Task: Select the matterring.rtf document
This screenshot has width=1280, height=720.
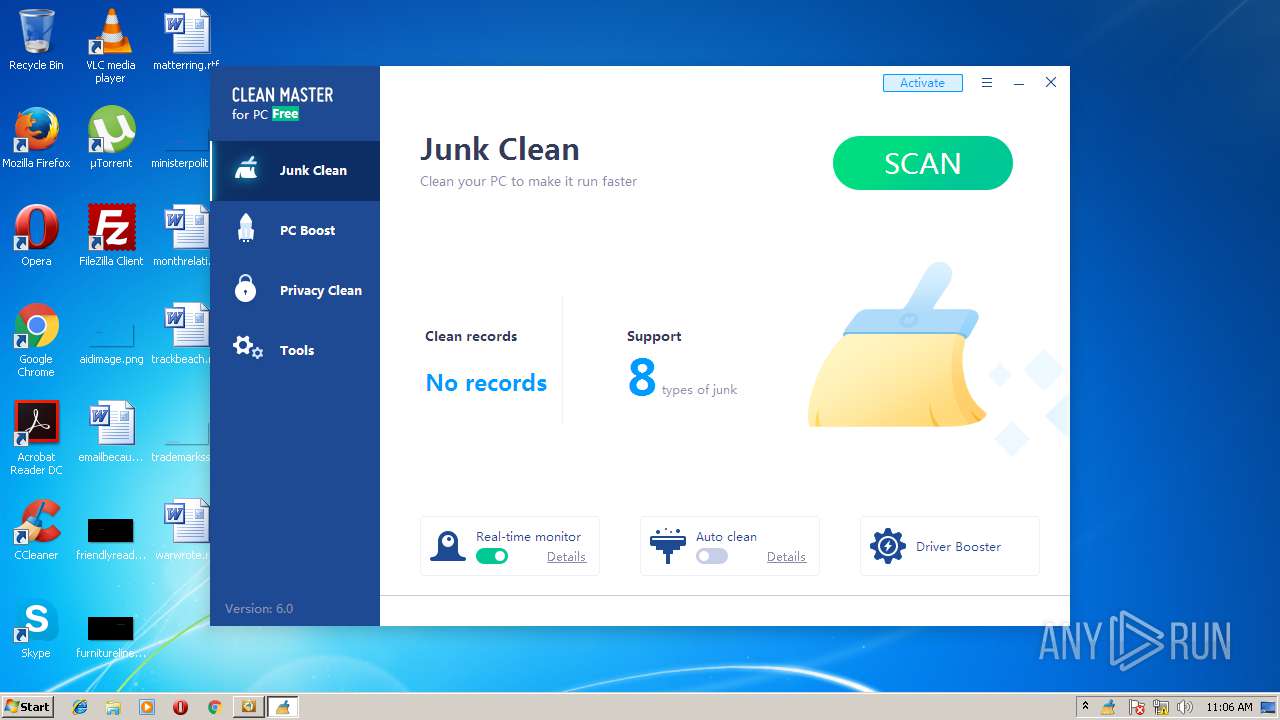Action: [186, 40]
